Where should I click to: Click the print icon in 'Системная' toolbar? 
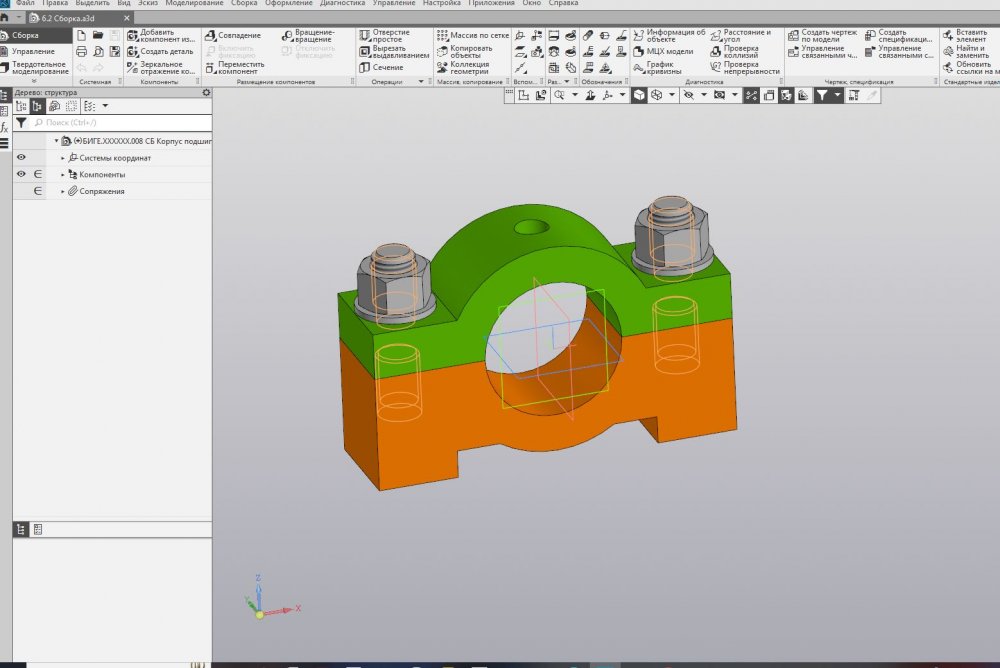click(81, 51)
